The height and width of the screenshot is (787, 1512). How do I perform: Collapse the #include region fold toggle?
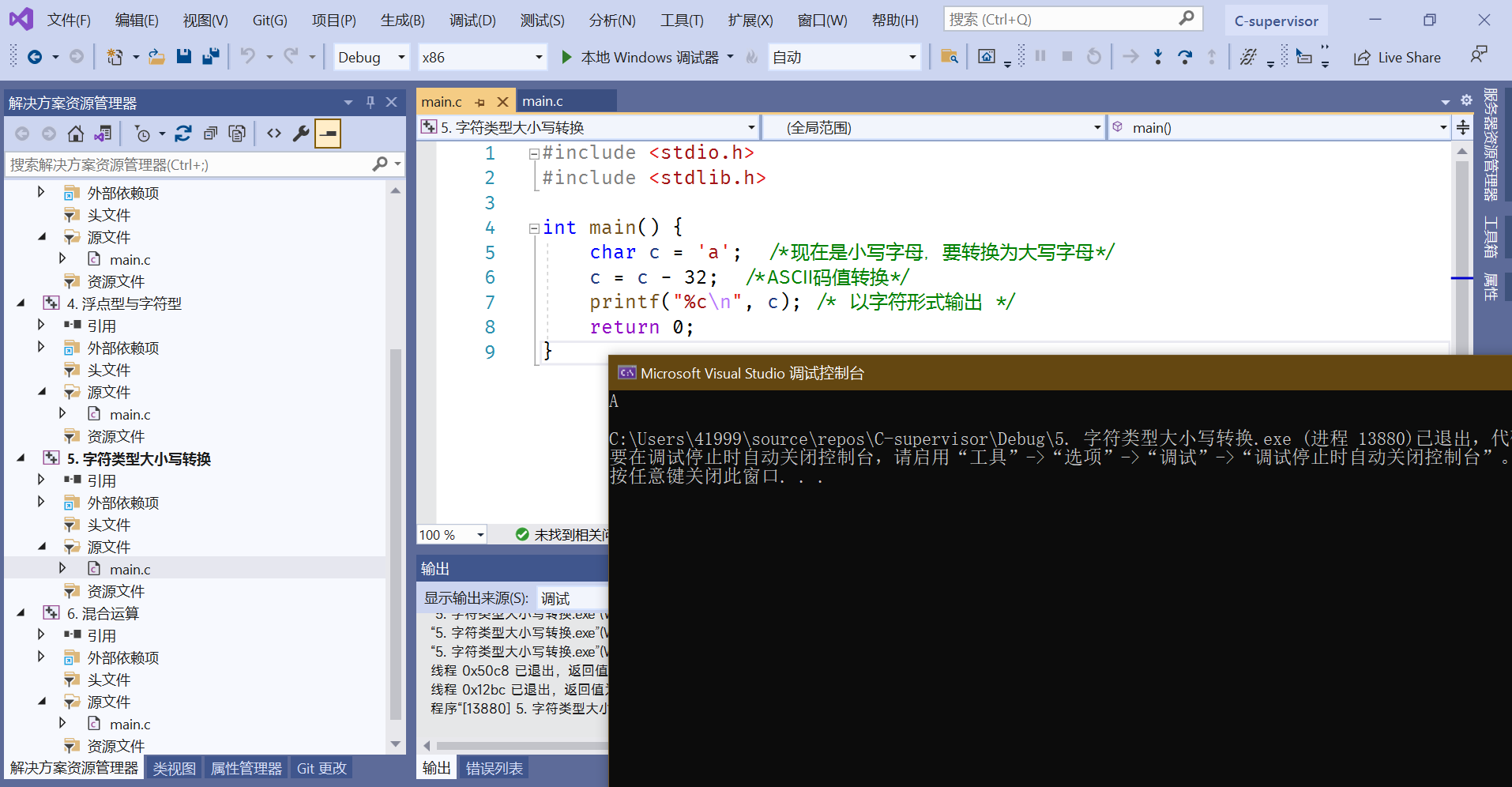coord(534,154)
